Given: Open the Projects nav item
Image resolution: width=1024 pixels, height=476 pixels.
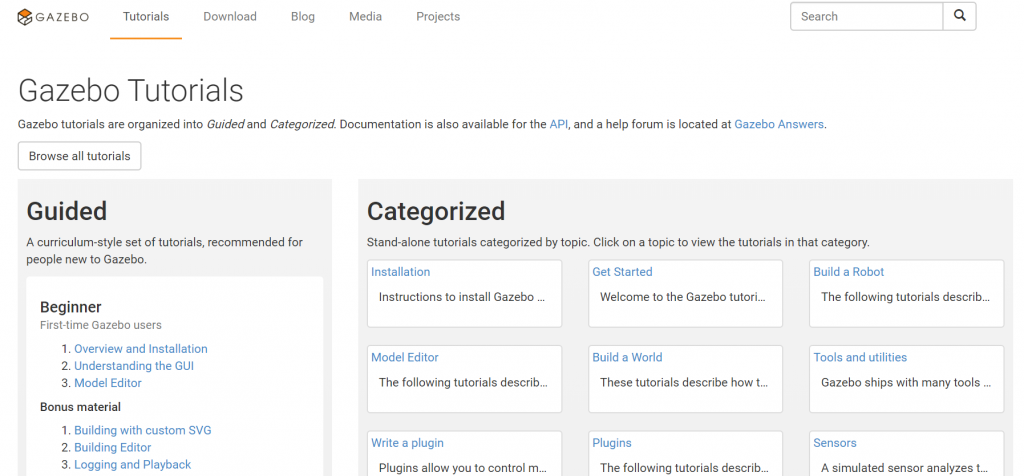Looking at the screenshot, I should point(438,16).
